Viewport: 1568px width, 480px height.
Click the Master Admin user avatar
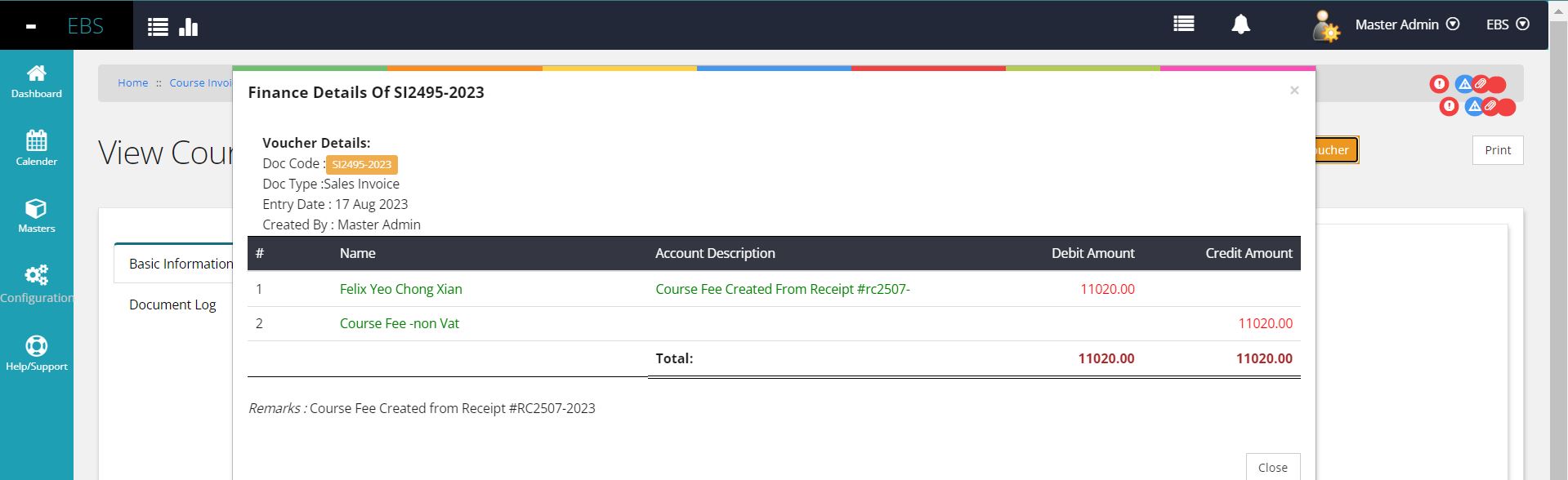pos(1325,26)
